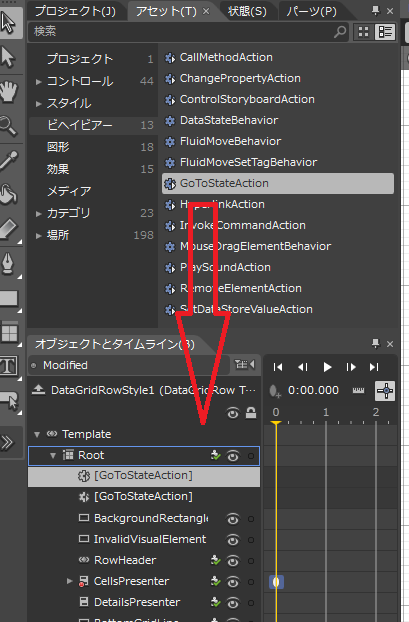Open the アセット(T) tab
The width and height of the screenshot is (409, 622).
point(166,12)
